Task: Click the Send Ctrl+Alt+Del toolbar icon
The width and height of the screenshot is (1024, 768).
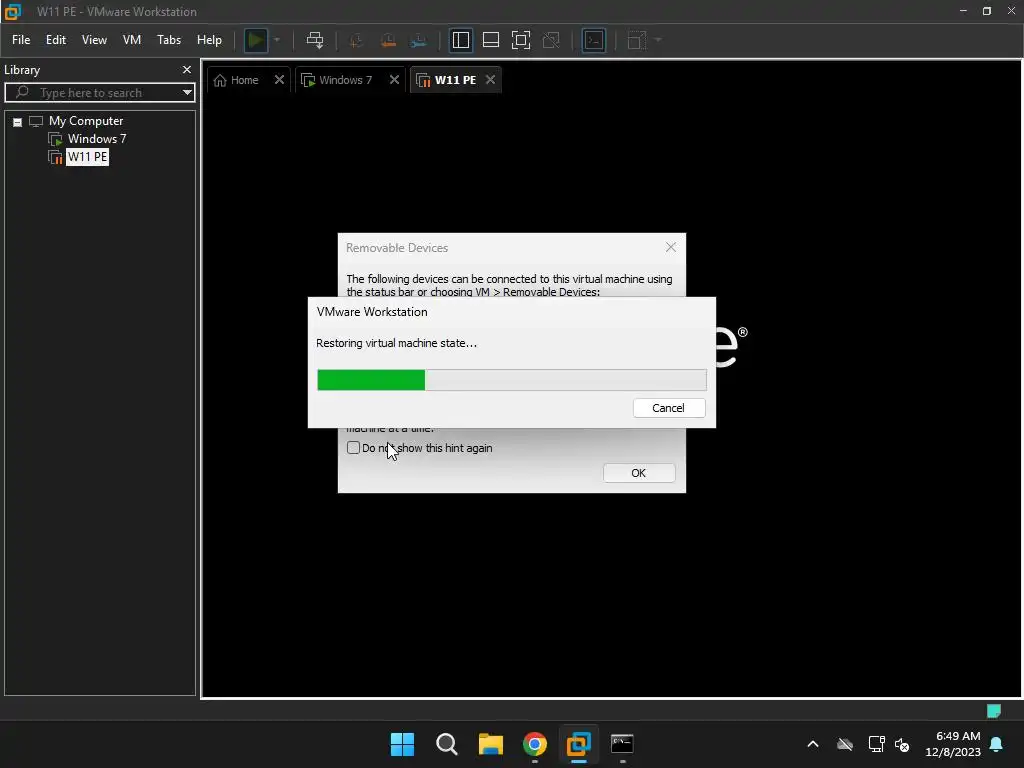Action: tap(315, 40)
